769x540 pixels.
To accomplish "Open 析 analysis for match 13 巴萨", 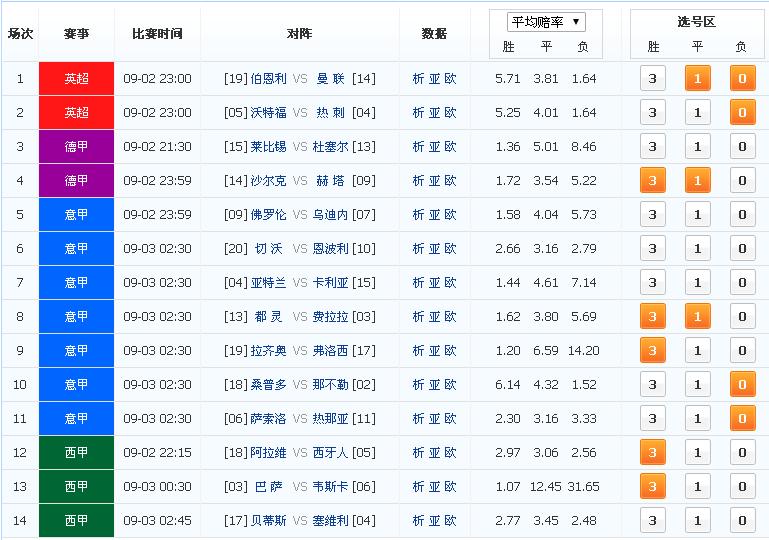I will [418, 487].
